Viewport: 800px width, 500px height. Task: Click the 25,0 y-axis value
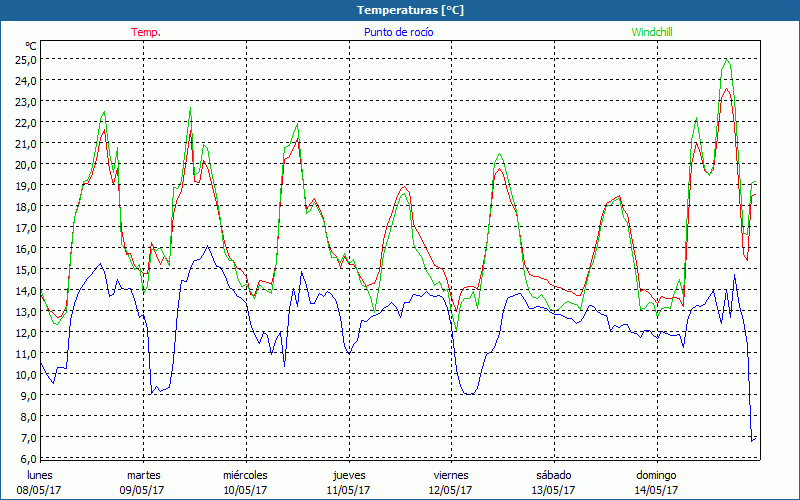(x=25, y=59)
